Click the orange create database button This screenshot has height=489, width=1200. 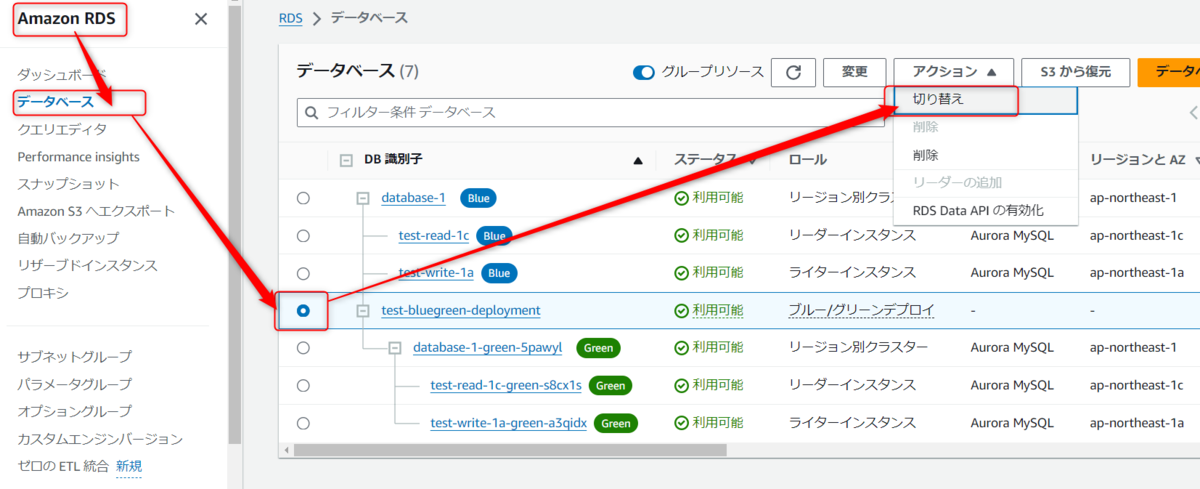pos(1168,72)
